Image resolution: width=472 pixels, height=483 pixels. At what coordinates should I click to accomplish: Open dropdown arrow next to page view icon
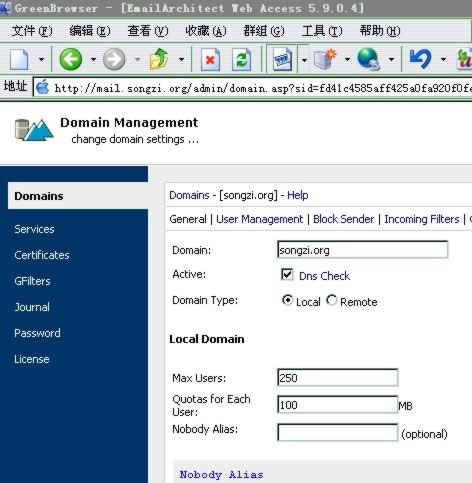tap(304, 60)
